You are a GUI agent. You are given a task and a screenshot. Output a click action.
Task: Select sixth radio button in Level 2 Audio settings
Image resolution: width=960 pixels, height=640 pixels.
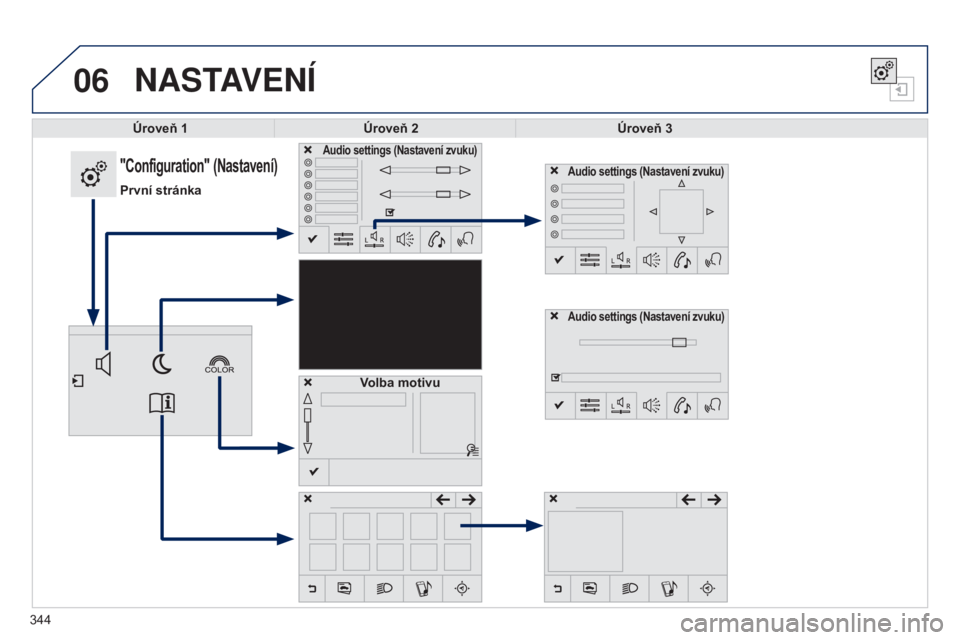308,219
